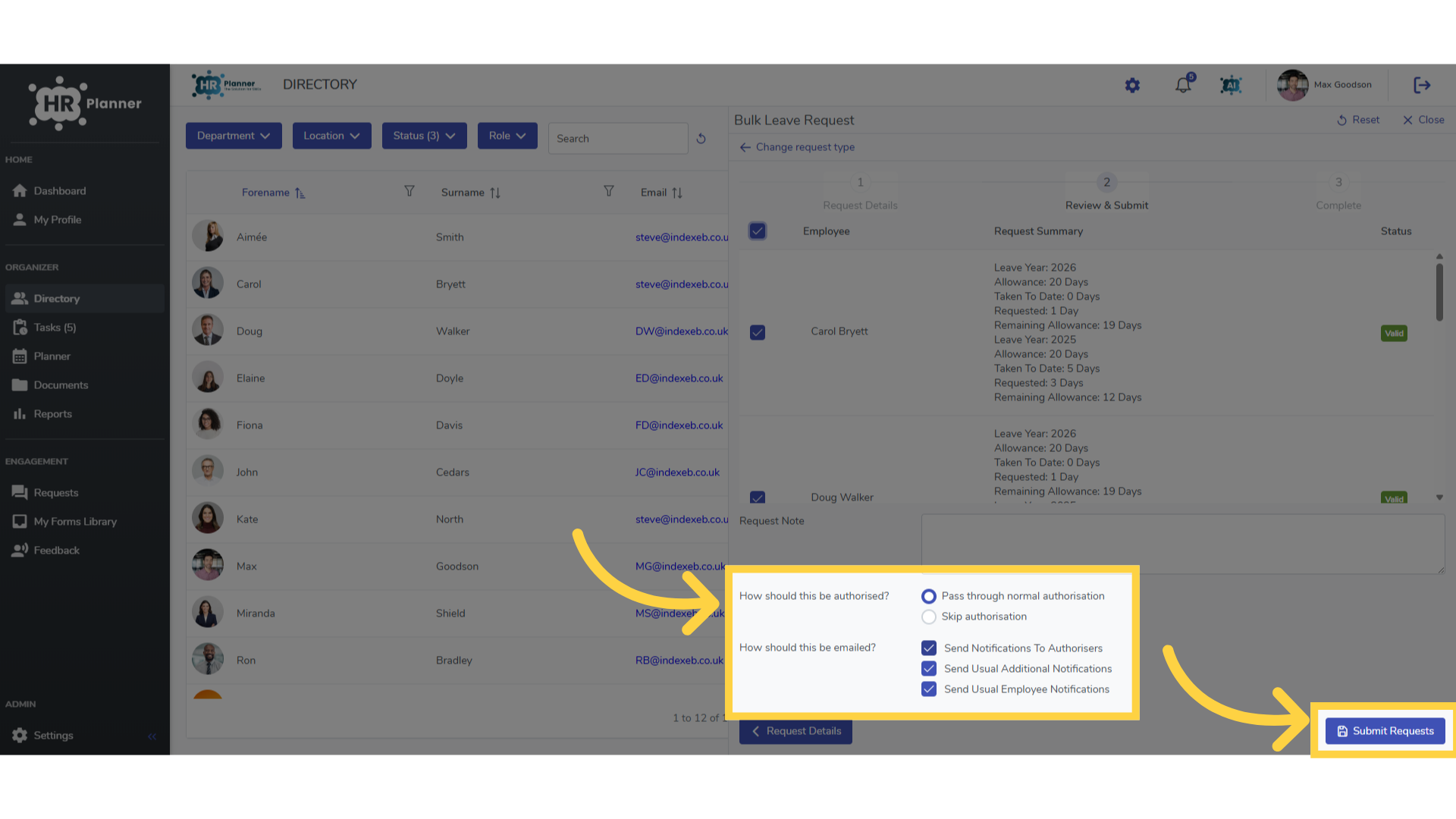Click the directory Search field
Image resolution: width=1456 pixels, height=819 pixels.
click(618, 139)
